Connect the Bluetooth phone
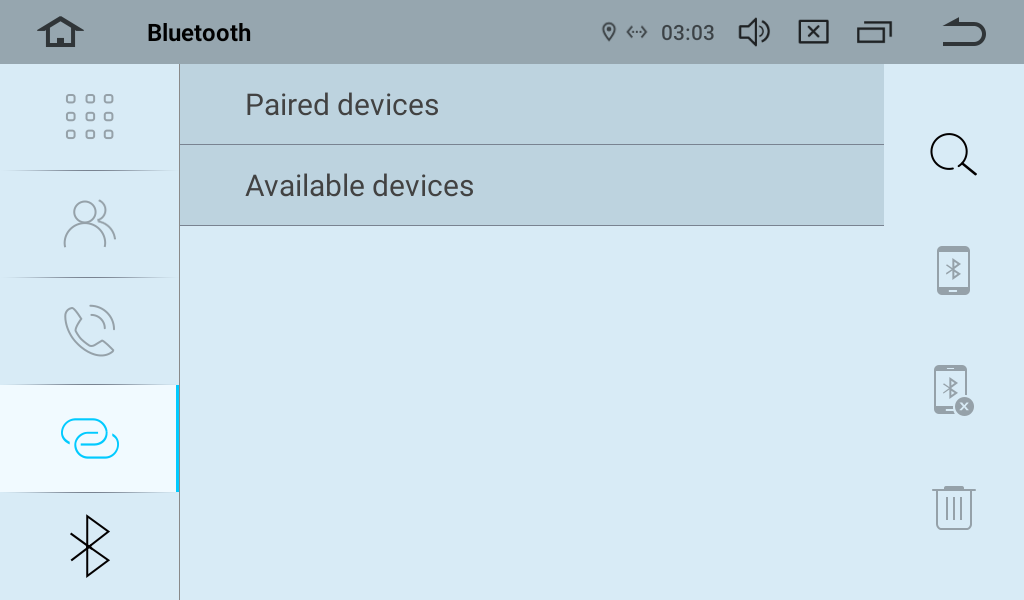The width and height of the screenshot is (1024, 600). (x=953, y=270)
